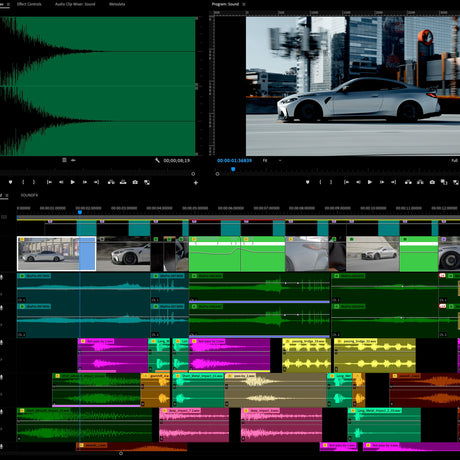460x460 pixels.
Task: Overwrite source clip into the timeline
Action: click(123, 182)
